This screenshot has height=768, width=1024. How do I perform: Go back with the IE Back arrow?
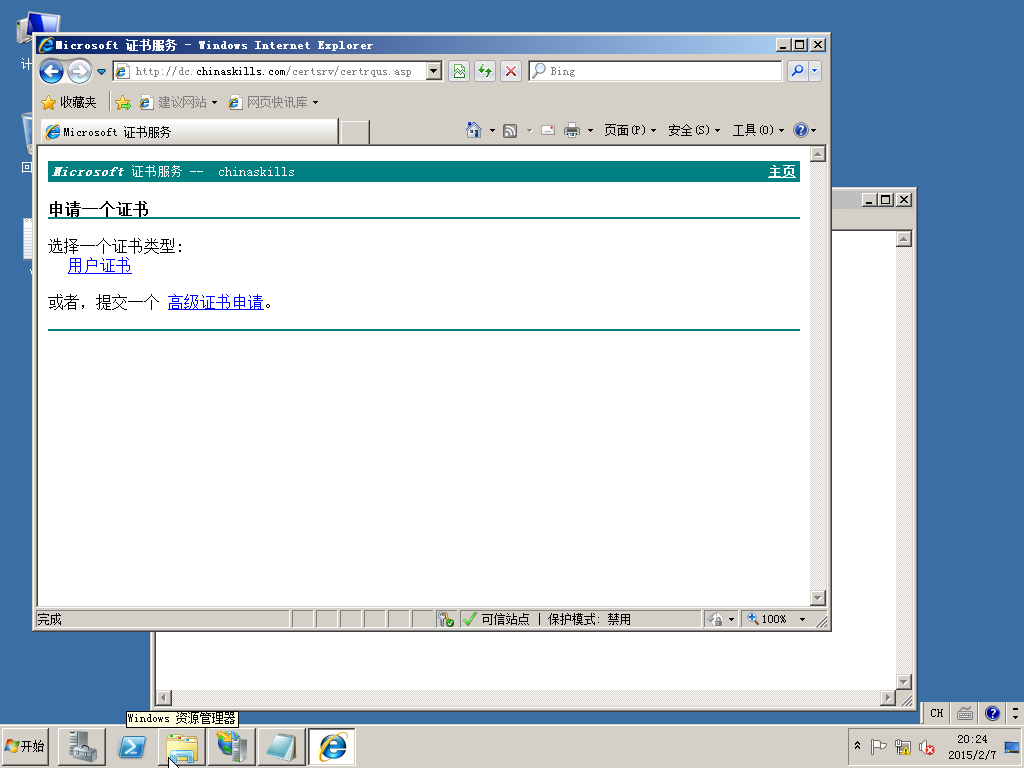pyautogui.click(x=52, y=71)
